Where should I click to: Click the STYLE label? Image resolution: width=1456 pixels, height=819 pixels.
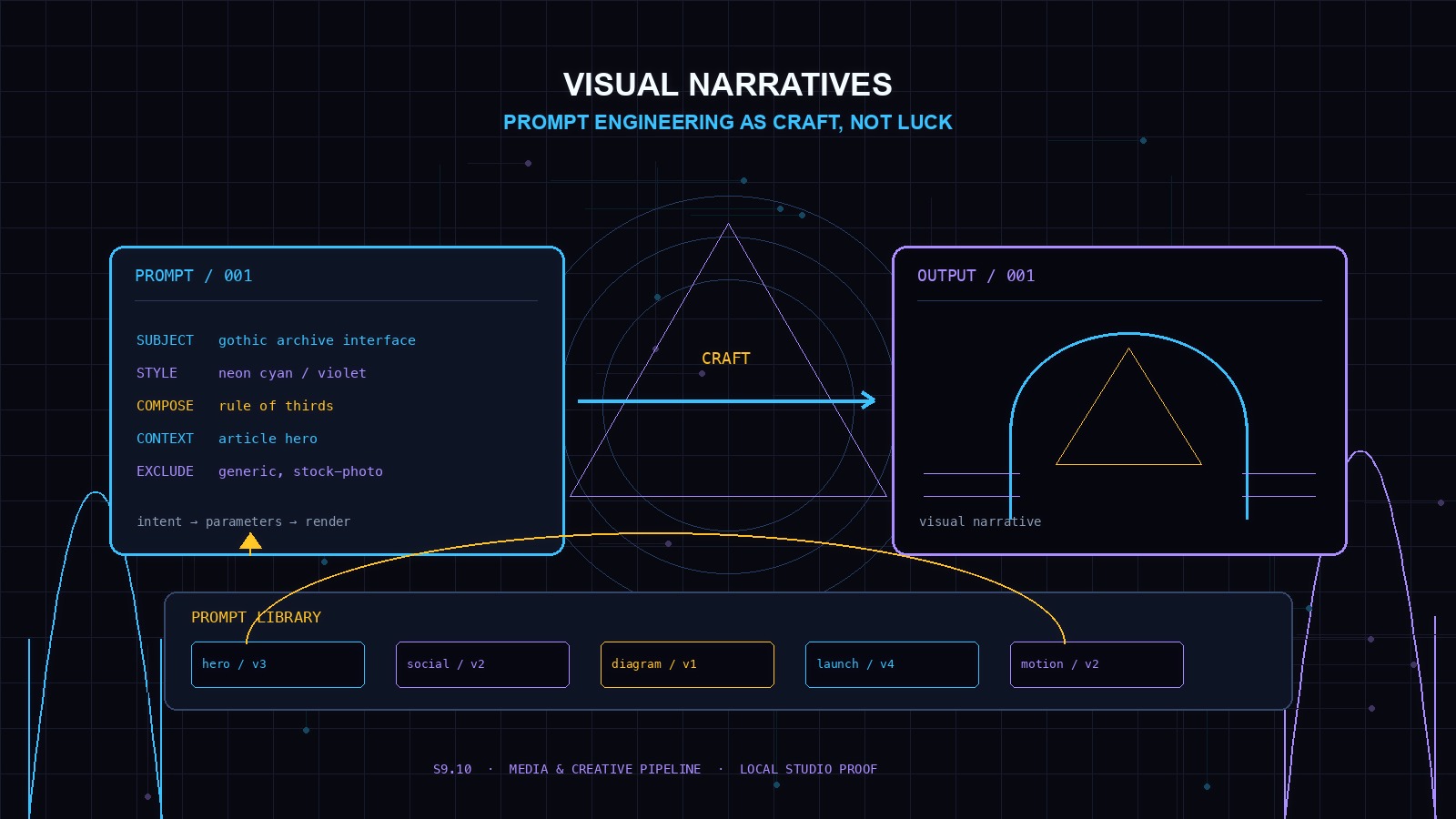point(157,373)
